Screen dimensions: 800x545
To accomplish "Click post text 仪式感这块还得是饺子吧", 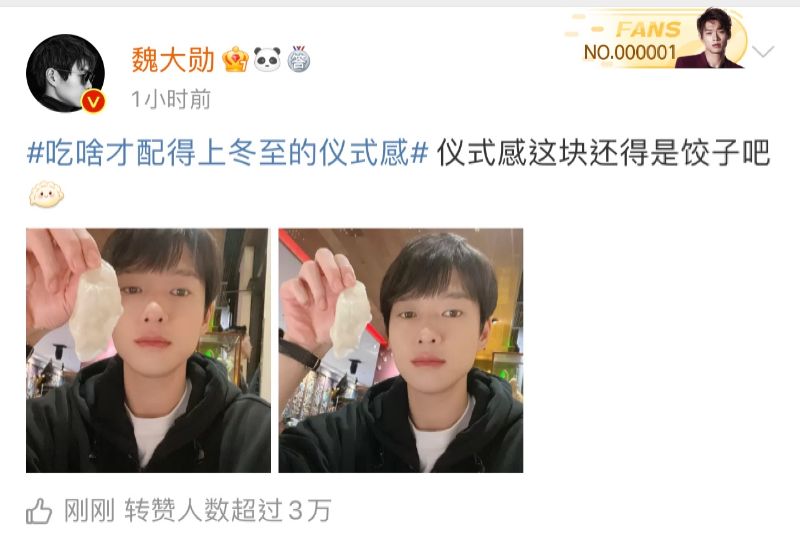I will [x=603, y=153].
